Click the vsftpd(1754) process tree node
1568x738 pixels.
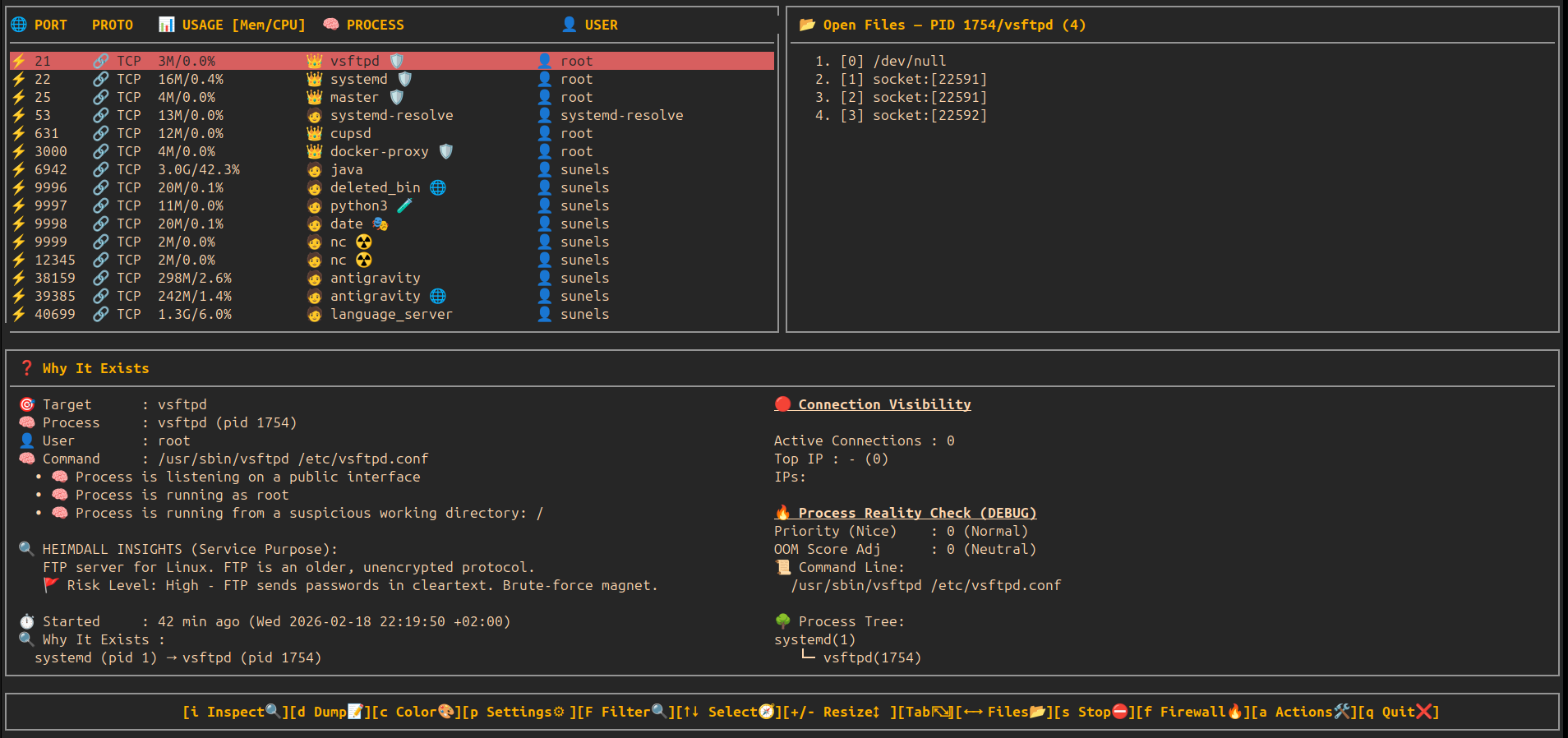coord(872,657)
